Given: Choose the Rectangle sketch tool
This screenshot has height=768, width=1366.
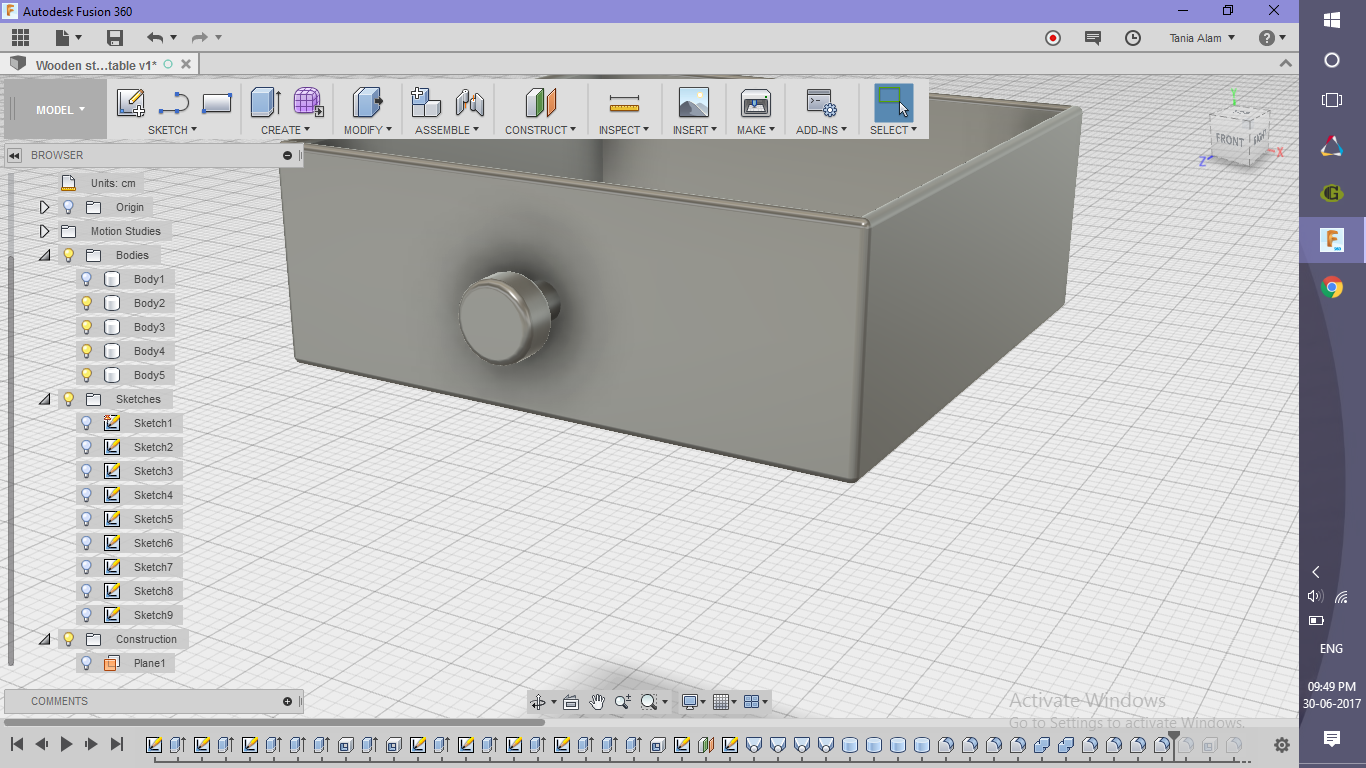Looking at the screenshot, I should click(x=217, y=103).
